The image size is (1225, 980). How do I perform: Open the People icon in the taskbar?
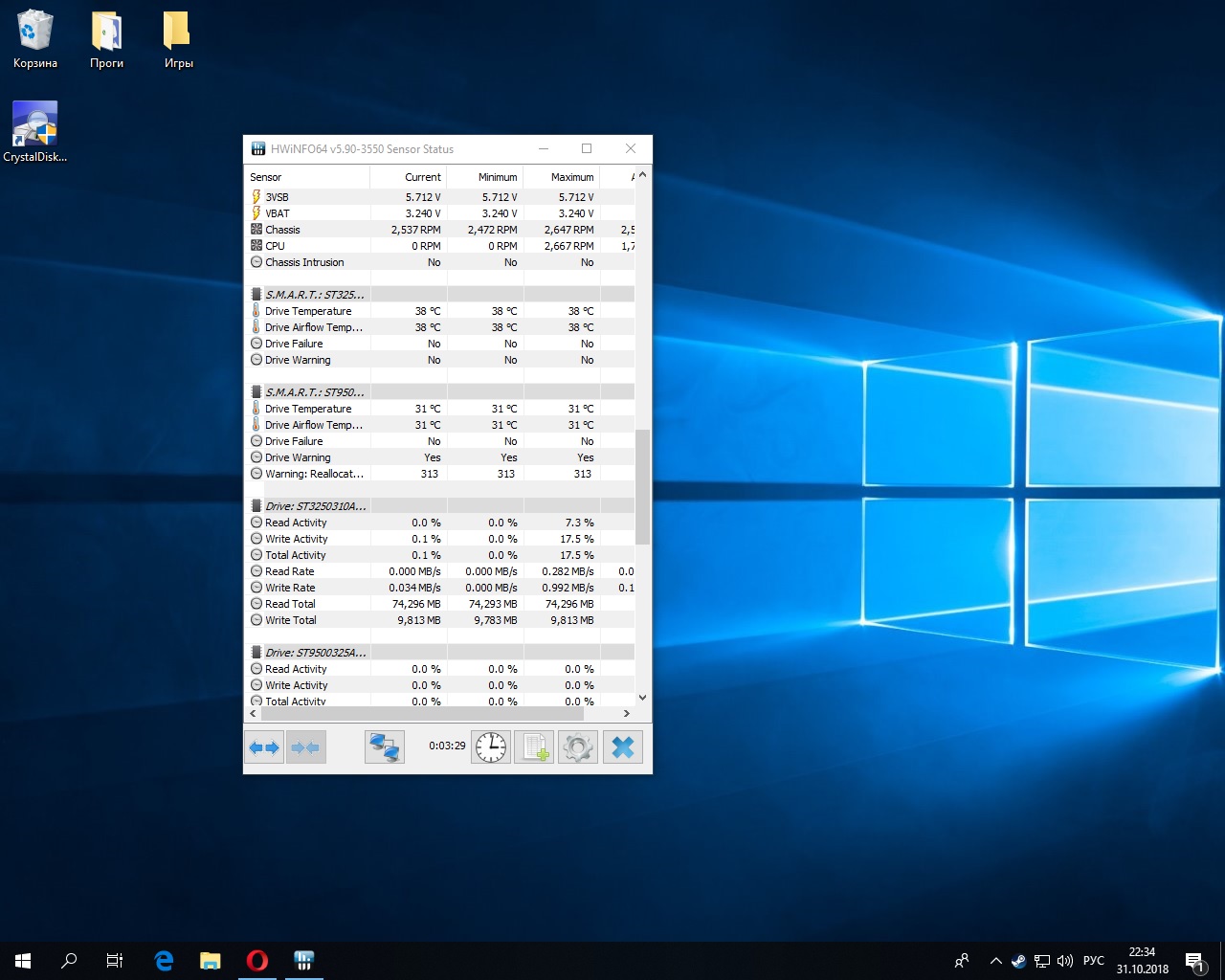pyautogui.click(x=962, y=961)
